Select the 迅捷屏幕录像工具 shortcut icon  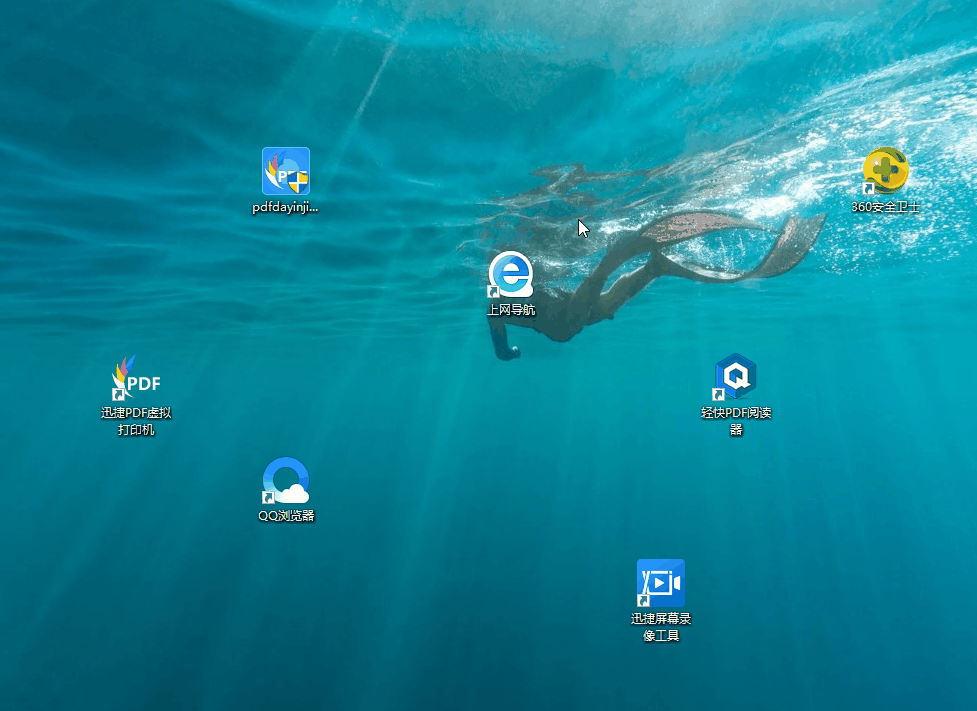(x=660, y=583)
